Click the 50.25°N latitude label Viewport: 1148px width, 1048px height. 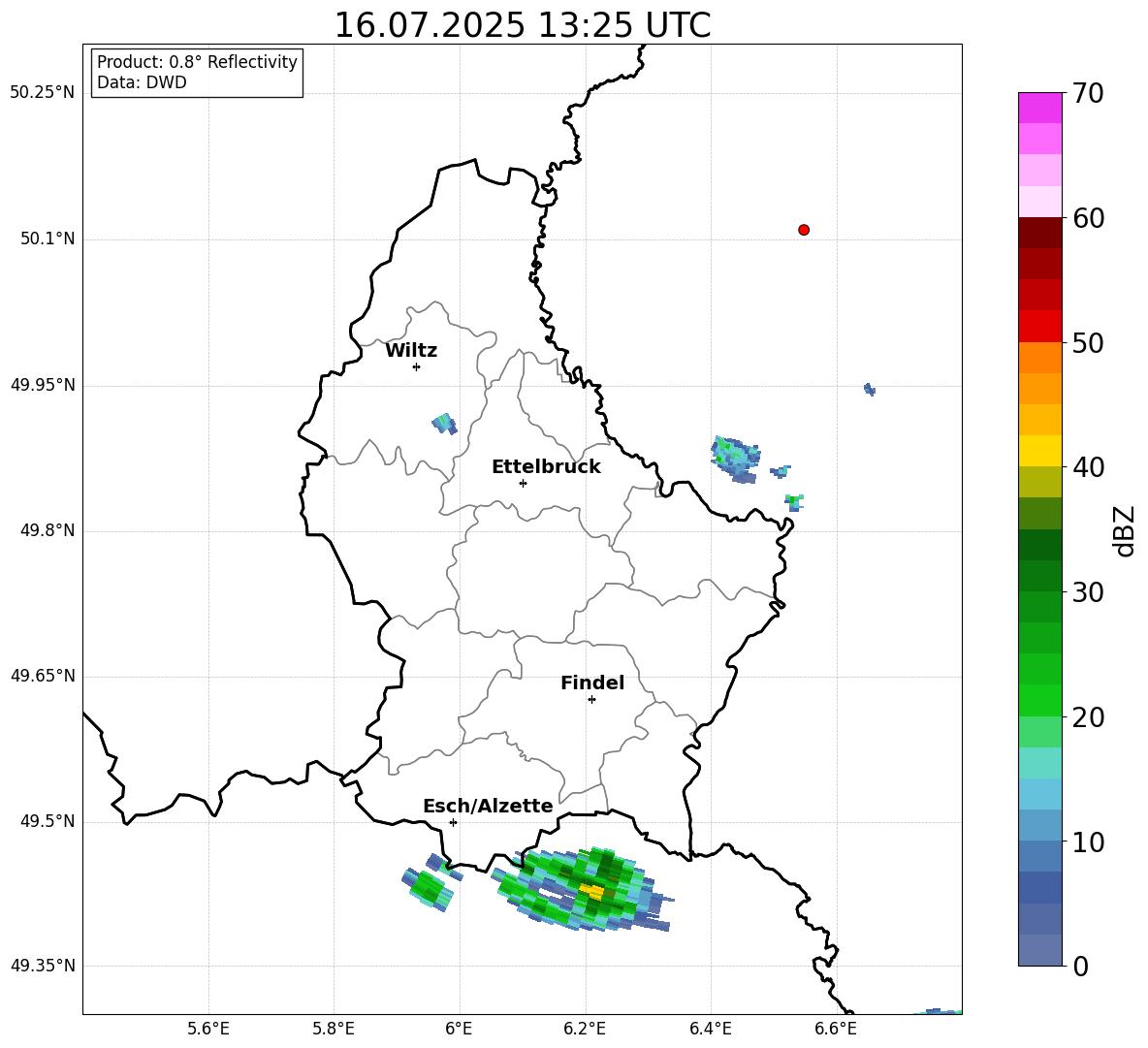43,93
